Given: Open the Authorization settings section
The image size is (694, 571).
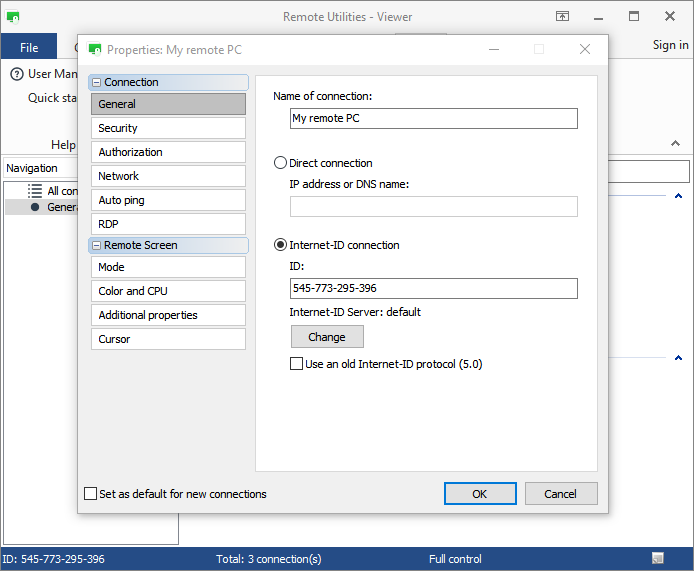Looking at the screenshot, I should pyautogui.click(x=168, y=152).
